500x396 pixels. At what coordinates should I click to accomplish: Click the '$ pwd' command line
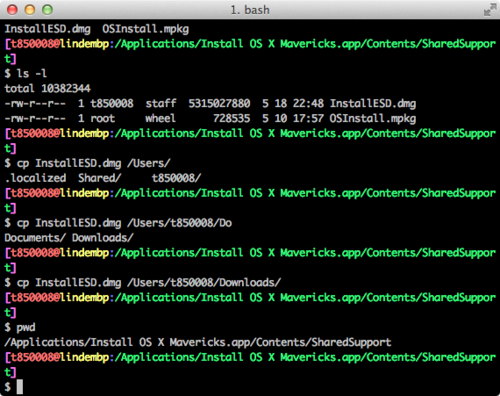click(x=20, y=327)
